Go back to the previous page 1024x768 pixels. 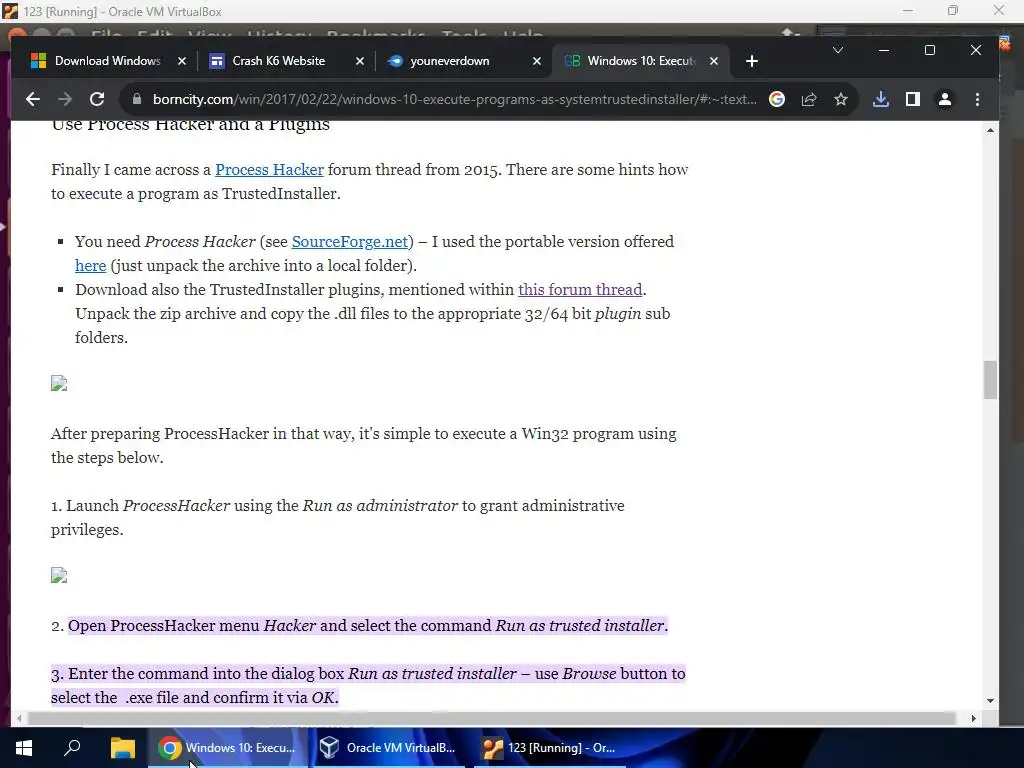coord(33,99)
